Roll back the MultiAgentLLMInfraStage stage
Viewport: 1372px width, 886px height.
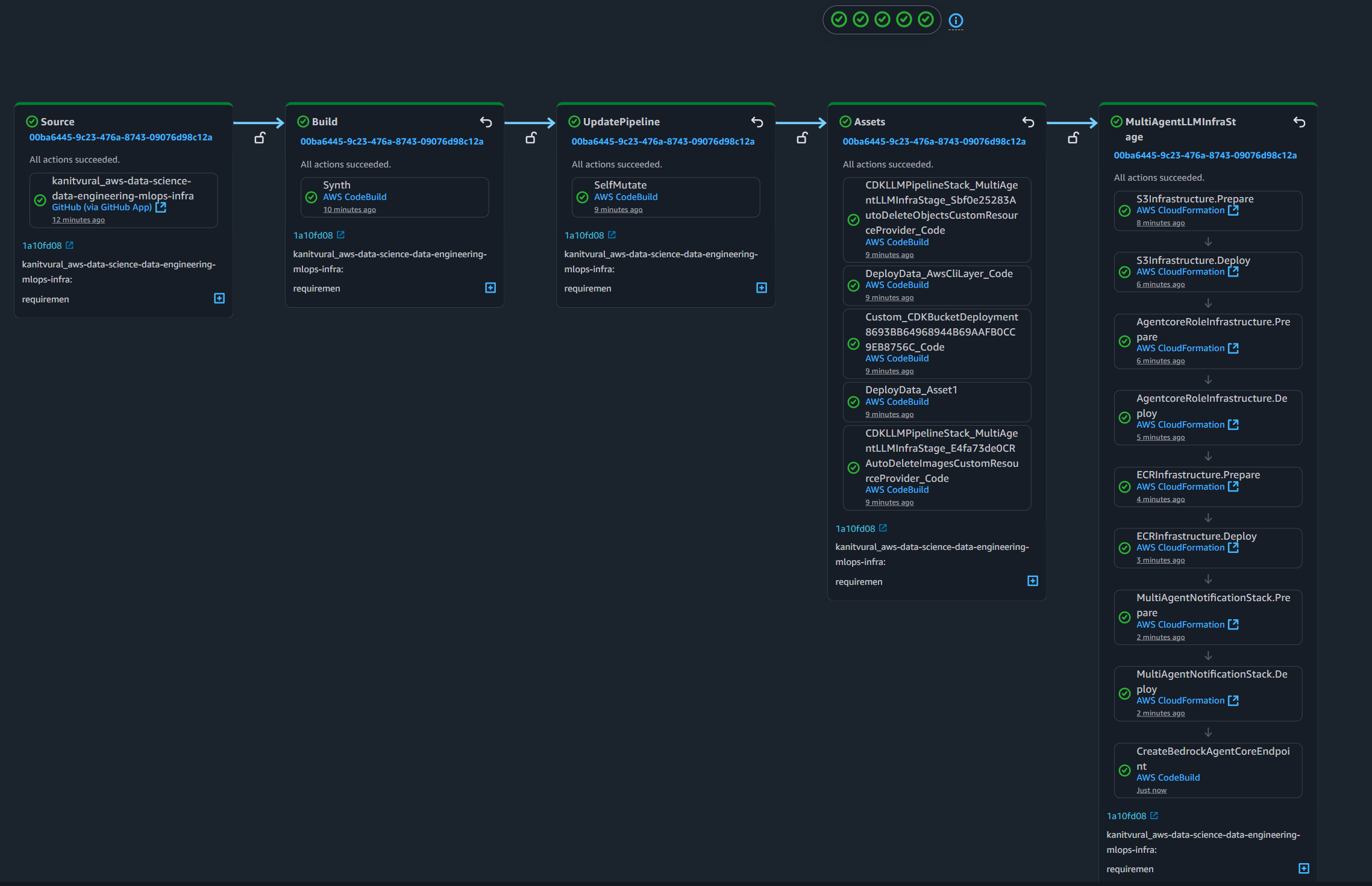[x=1299, y=122]
